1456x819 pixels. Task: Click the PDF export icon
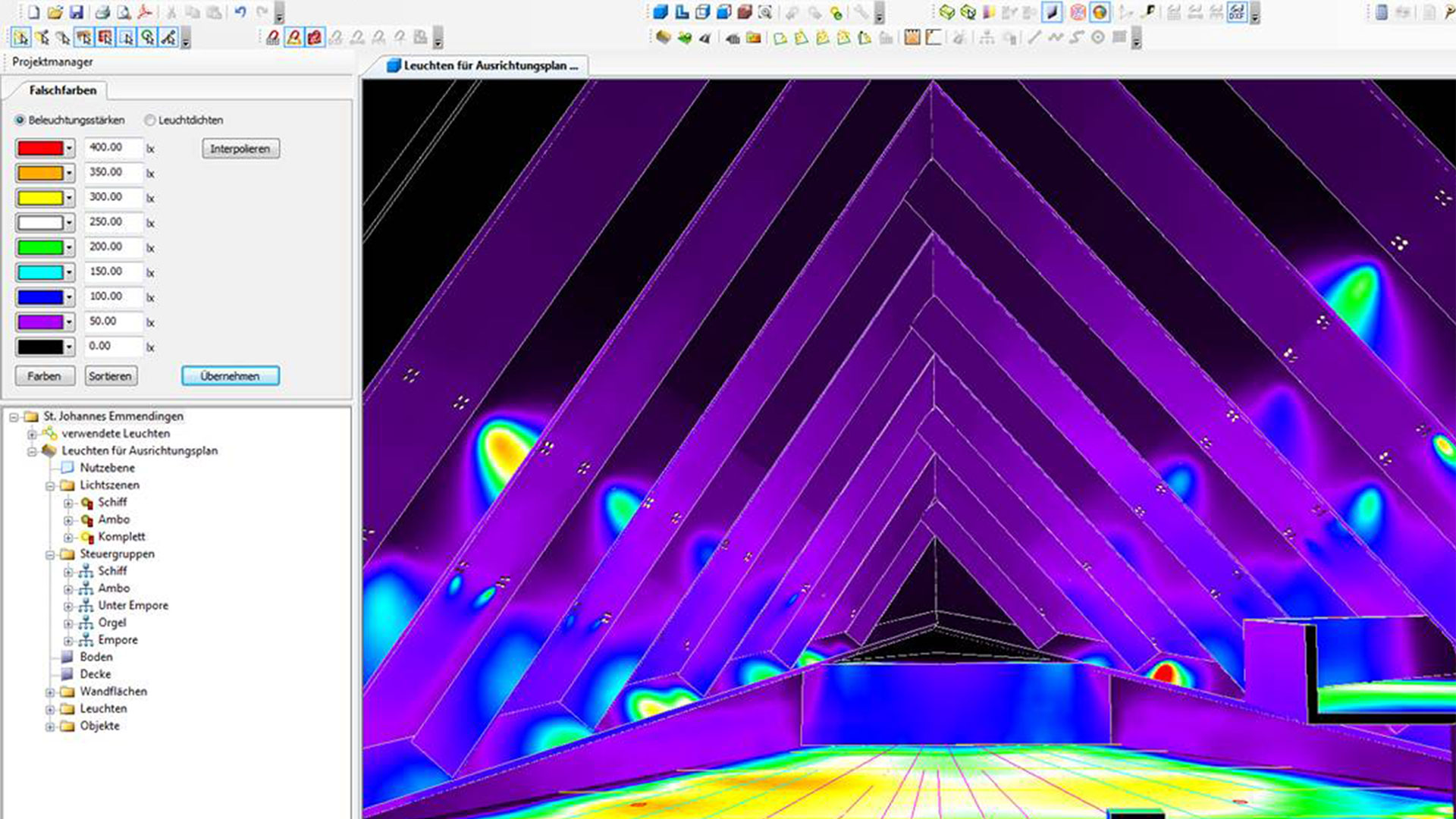(x=144, y=12)
